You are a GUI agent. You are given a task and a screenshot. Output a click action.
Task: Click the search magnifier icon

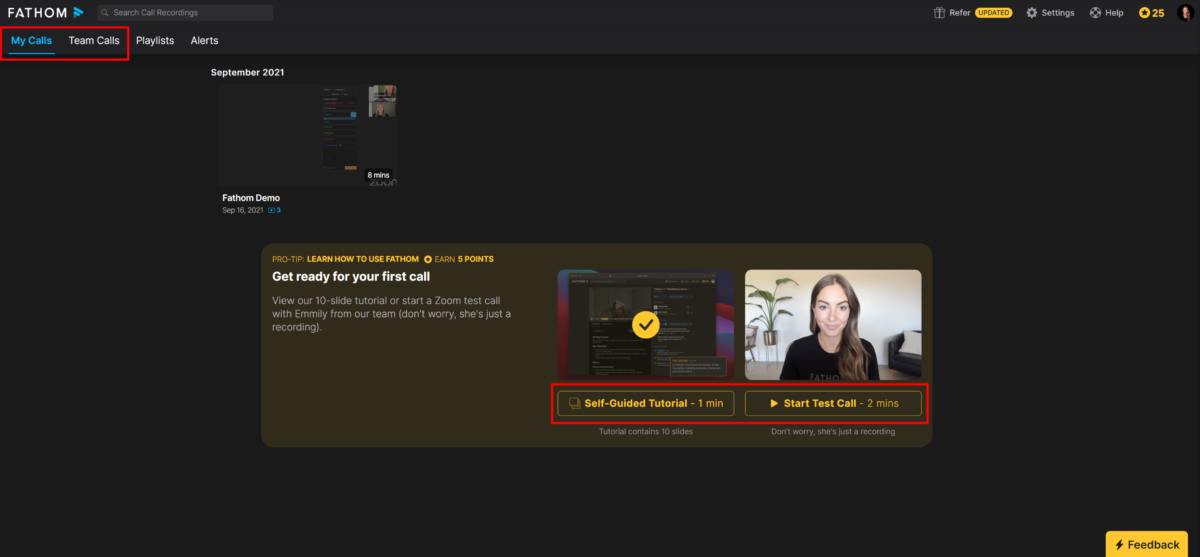(x=105, y=13)
